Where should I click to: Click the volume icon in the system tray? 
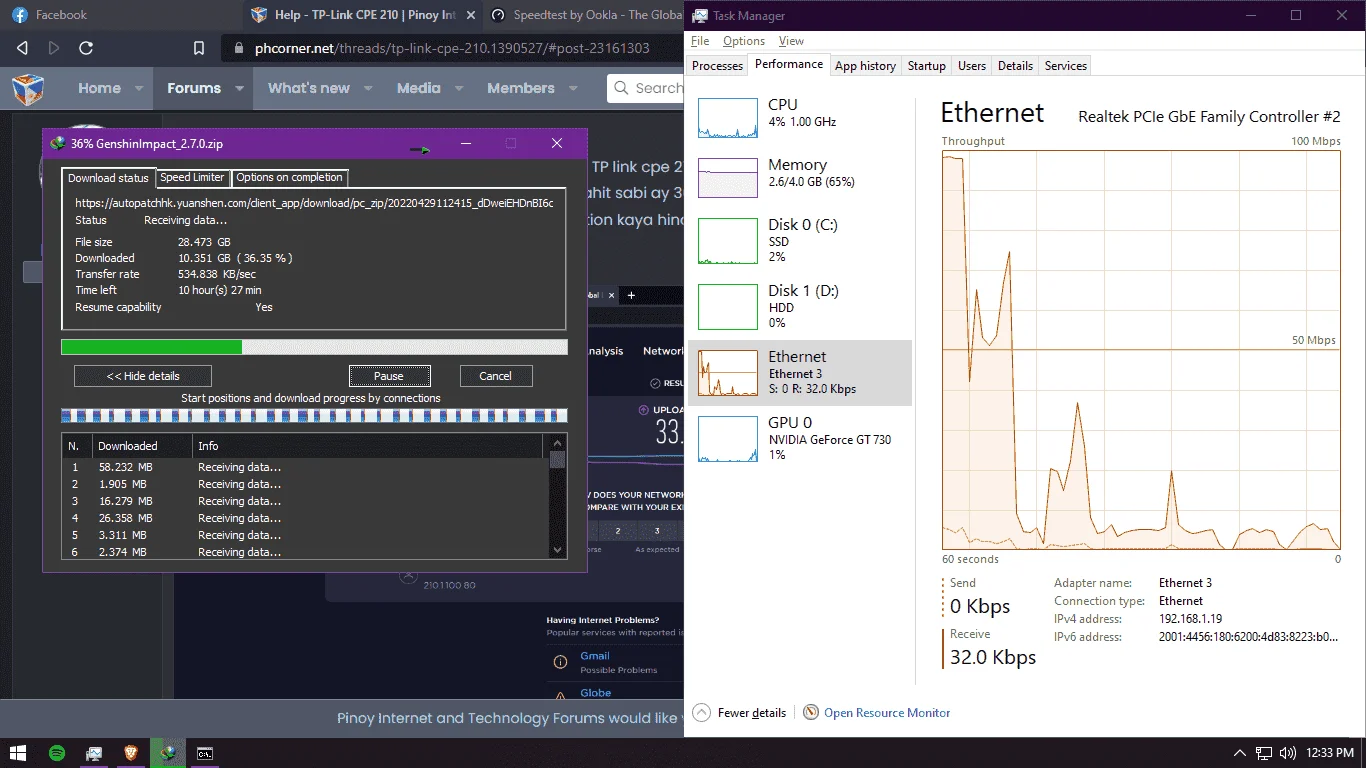click(1287, 753)
